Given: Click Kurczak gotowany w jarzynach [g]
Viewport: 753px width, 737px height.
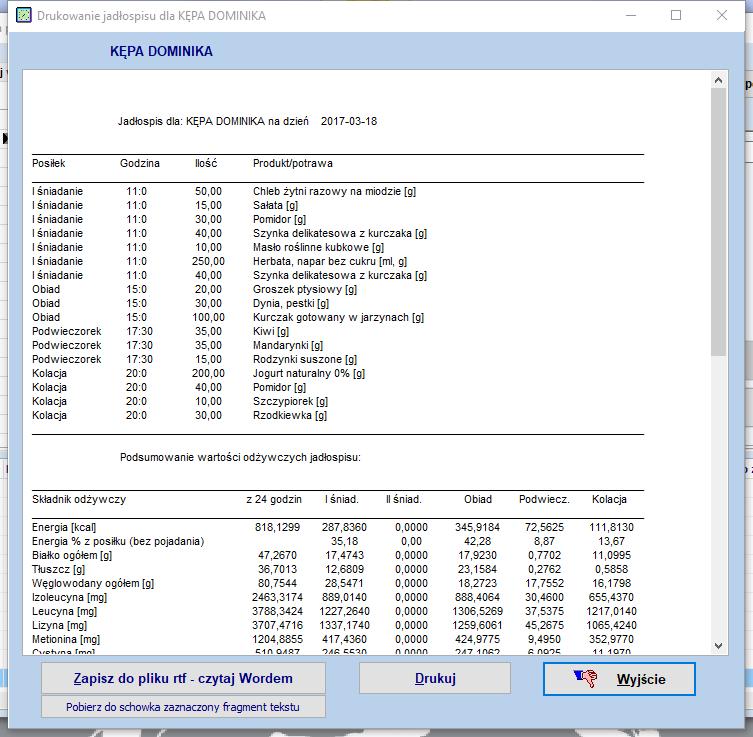Looking at the screenshot, I should pos(339,317).
